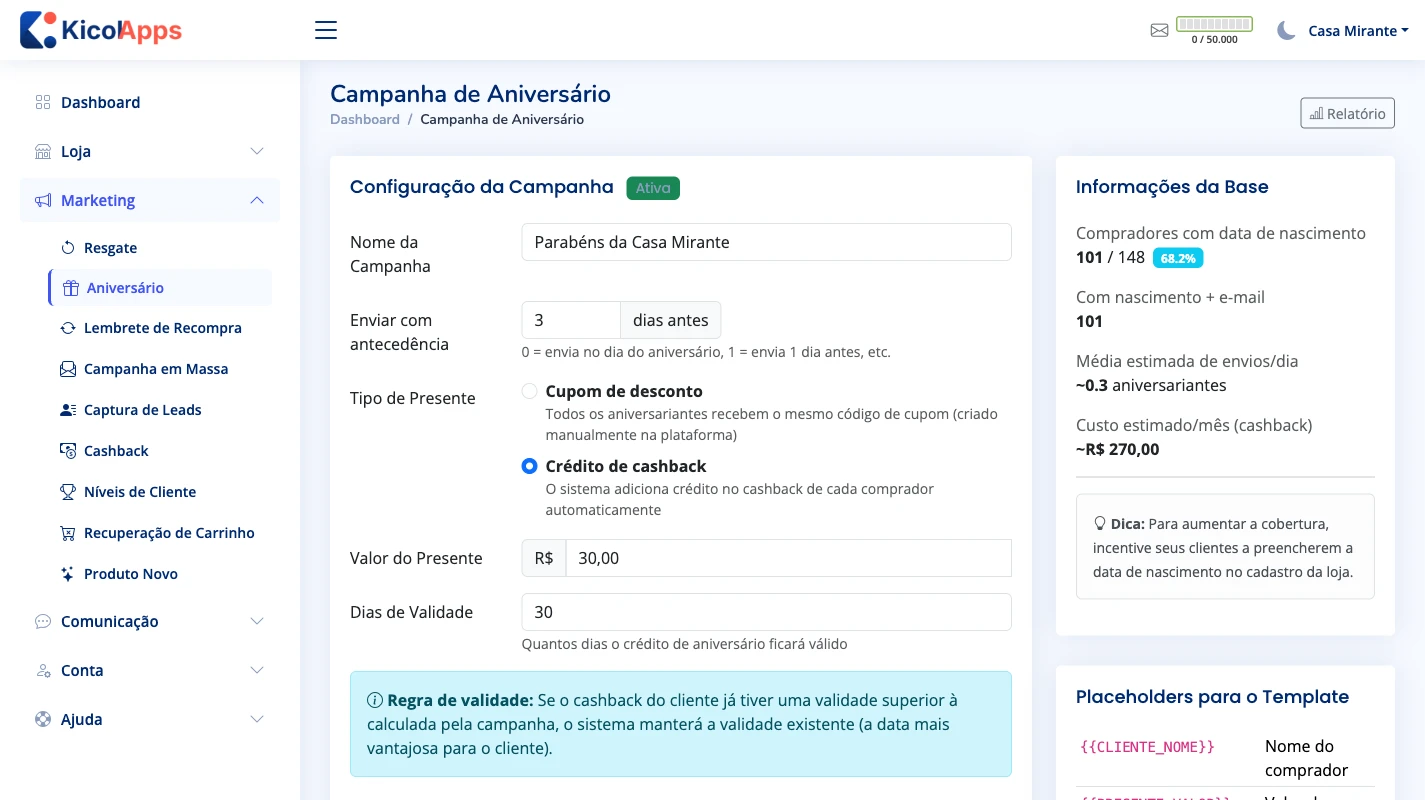Follow the Dashboard breadcrumb link
1425x800 pixels.
(x=365, y=119)
